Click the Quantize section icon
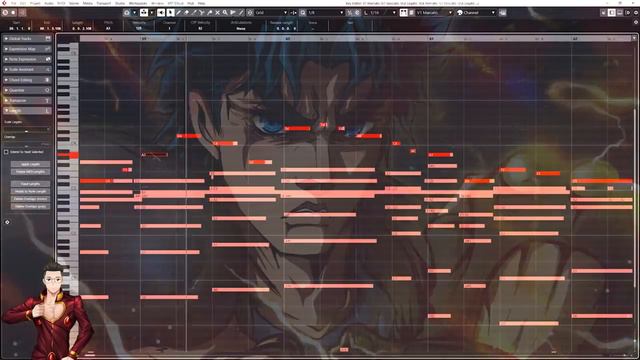The width and height of the screenshot is (640, 360). tap(48, 90)
